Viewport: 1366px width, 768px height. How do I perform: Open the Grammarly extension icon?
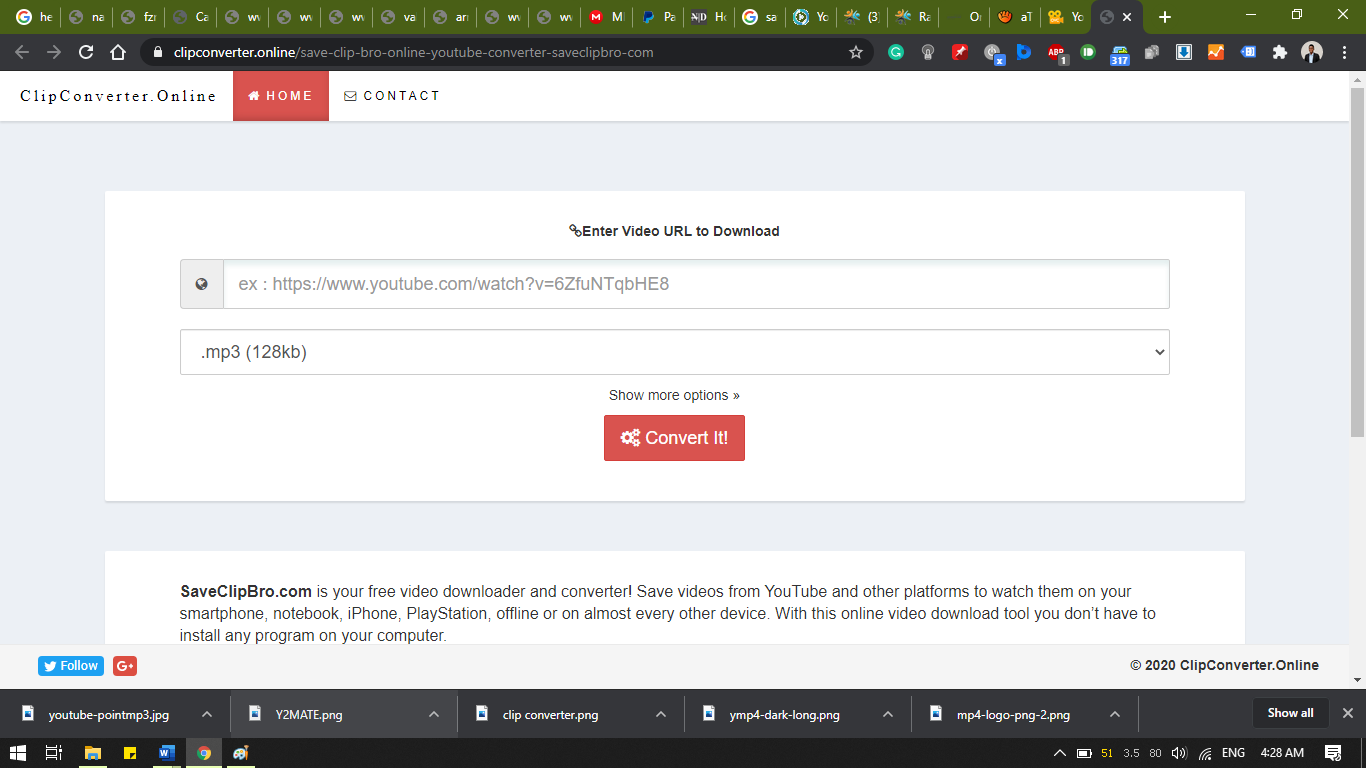click(896, 52)
